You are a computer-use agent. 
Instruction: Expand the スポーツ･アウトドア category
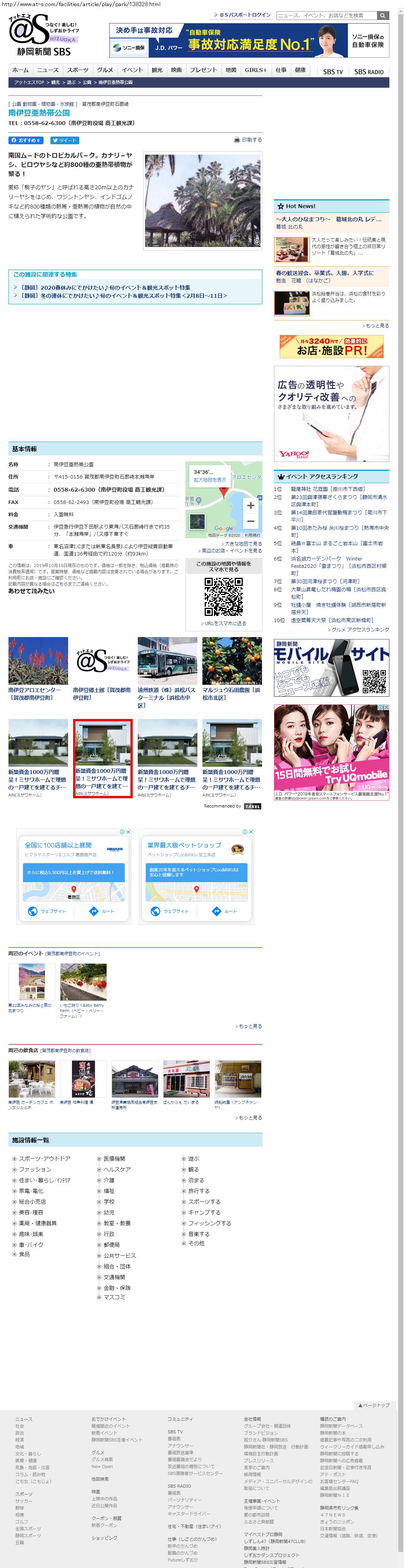(15, 1159)
